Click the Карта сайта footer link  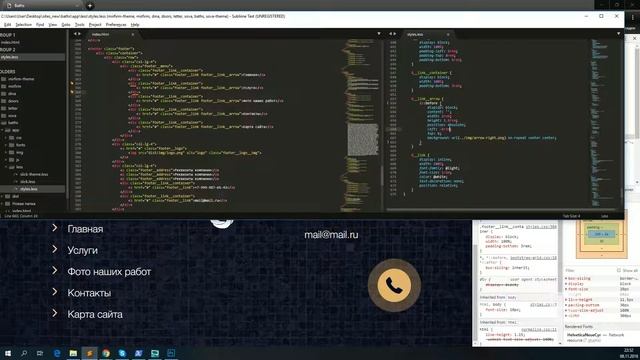(95, 314)
